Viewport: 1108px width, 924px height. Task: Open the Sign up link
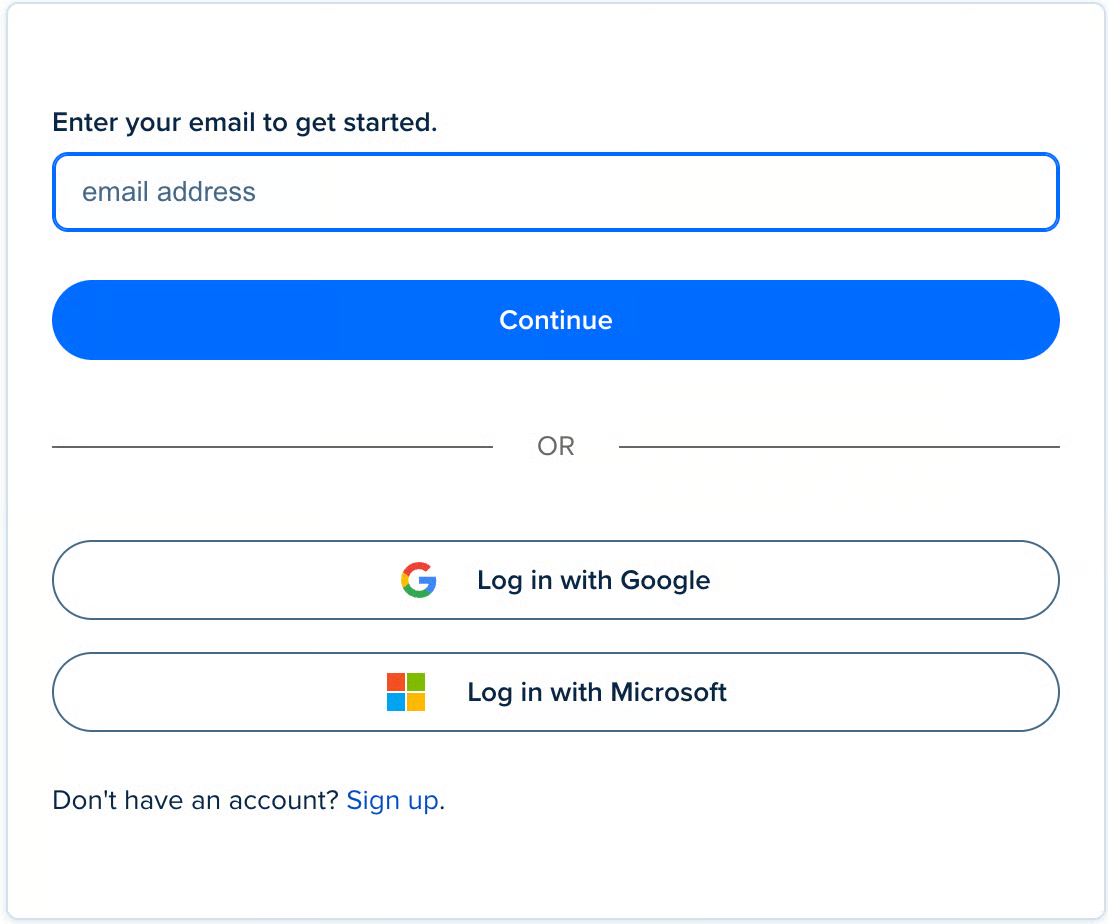pyautogui.click(x=392, y=800)
